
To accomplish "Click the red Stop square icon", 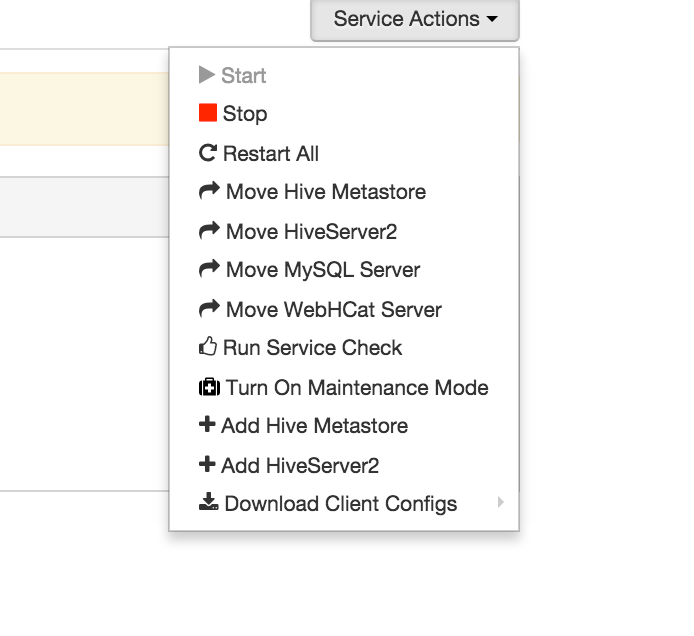I will (208, 113).
